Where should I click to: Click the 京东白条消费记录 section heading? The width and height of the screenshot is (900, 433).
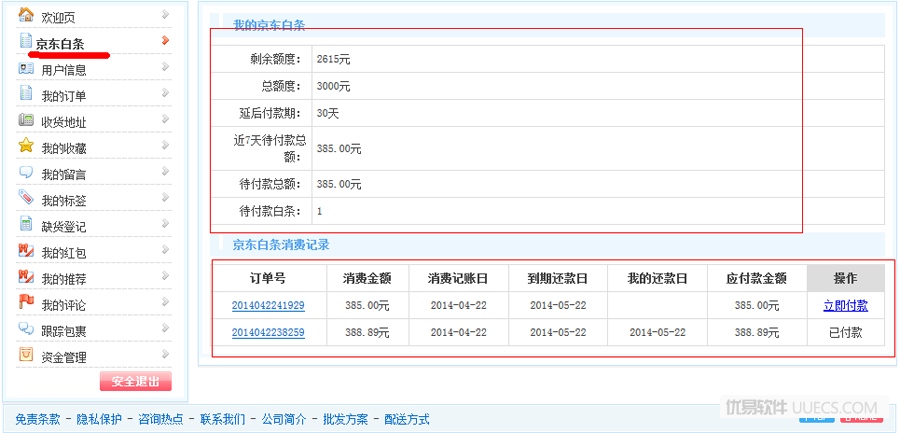pos(281,245)
